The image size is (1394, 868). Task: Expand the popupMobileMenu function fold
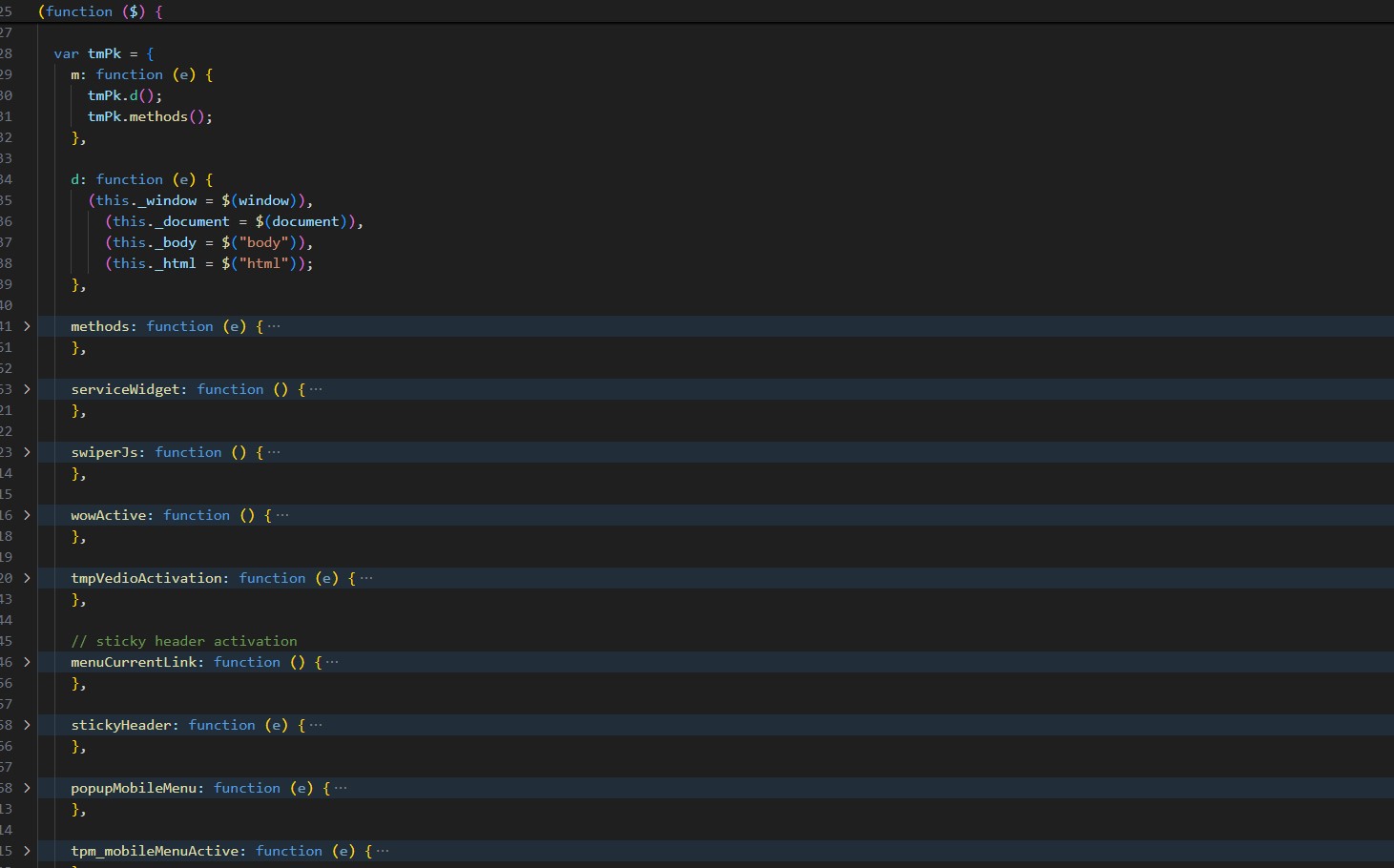[x=27, y=788]
